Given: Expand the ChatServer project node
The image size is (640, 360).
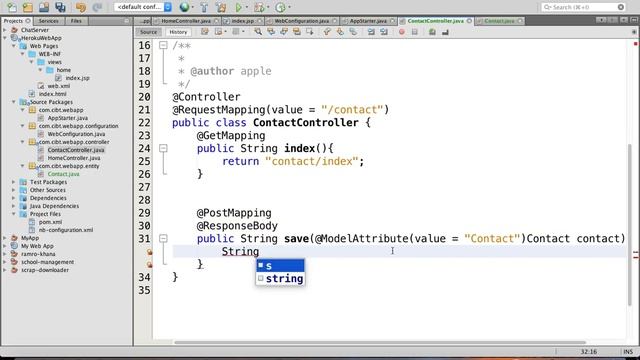Looking at the screenshot, I should [5, 30].
